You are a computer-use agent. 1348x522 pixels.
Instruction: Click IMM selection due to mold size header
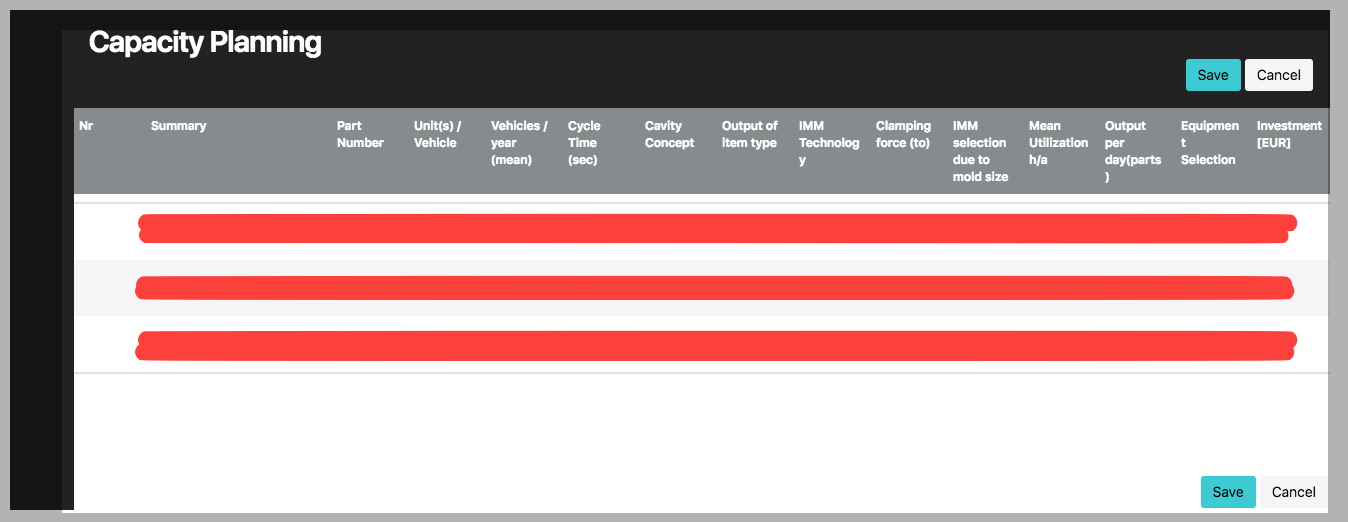[981, 151]
